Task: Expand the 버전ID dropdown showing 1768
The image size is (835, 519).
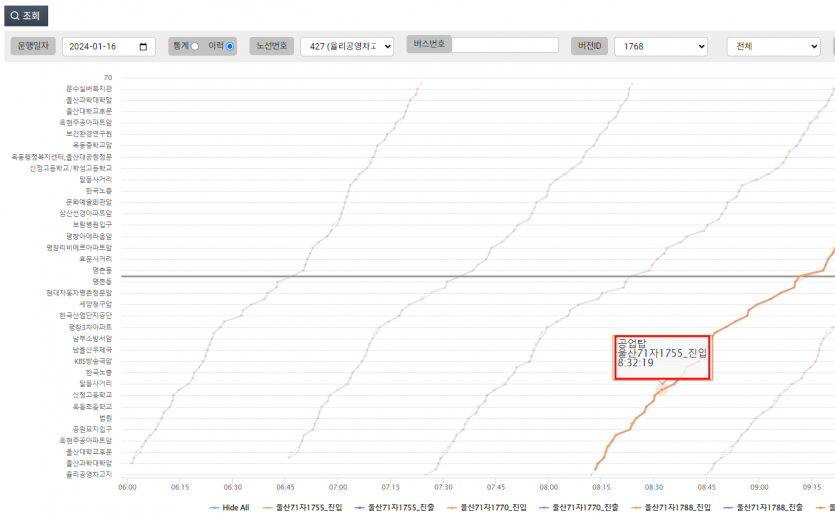Action: tap(660, 47)
